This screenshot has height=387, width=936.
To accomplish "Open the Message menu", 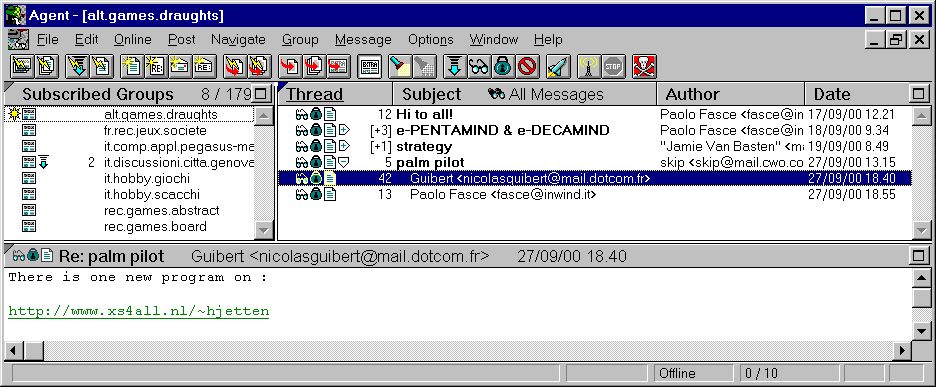I will [x=363, y=39].
